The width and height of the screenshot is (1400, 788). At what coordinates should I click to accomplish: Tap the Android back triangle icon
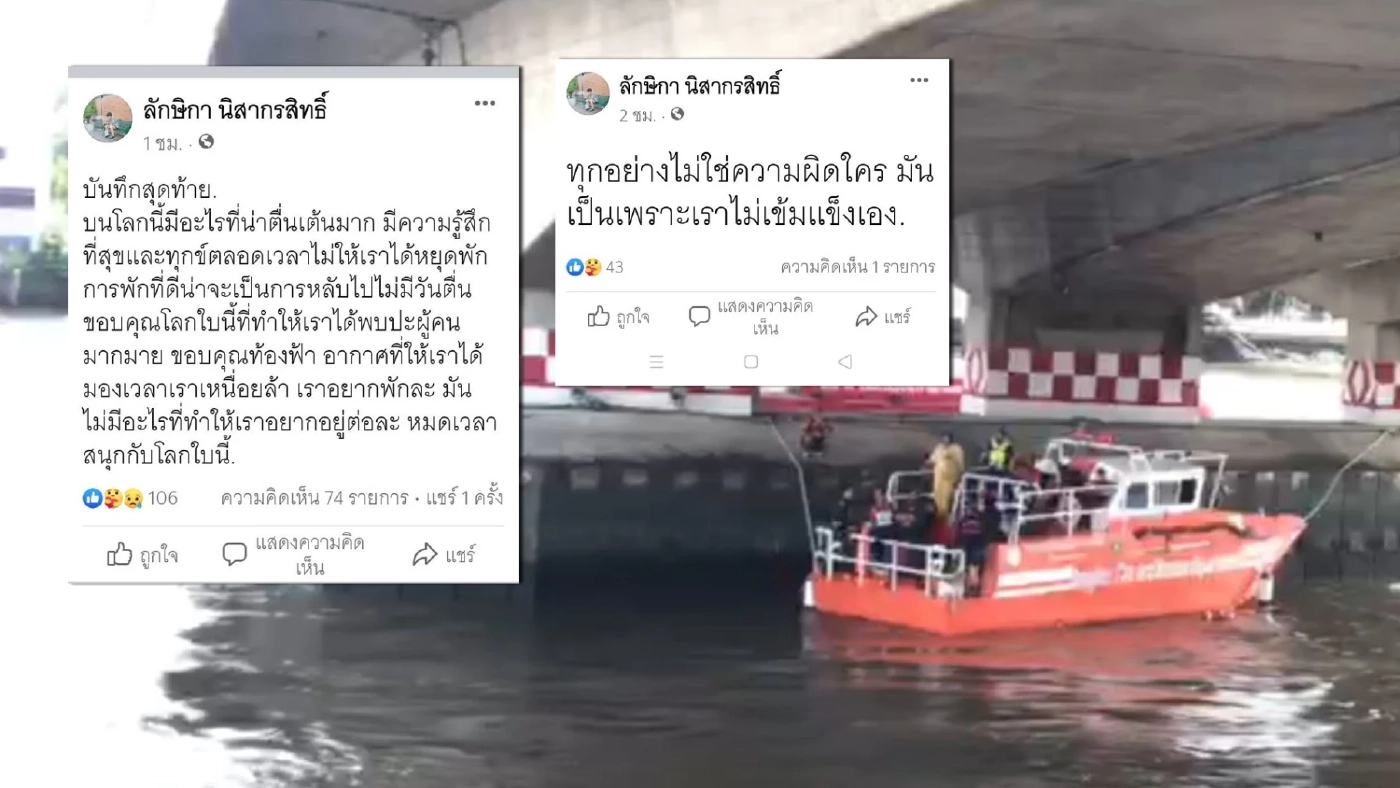click(x=845, y=362)
